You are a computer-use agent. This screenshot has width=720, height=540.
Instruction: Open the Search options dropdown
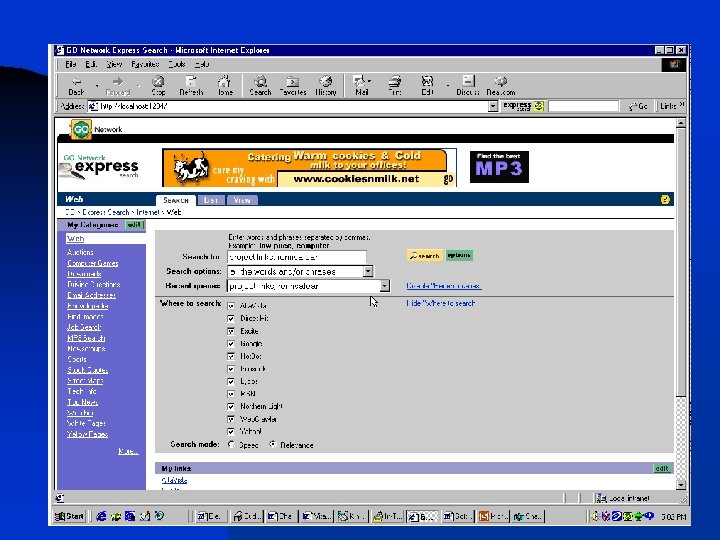click(x=368, y=271)
